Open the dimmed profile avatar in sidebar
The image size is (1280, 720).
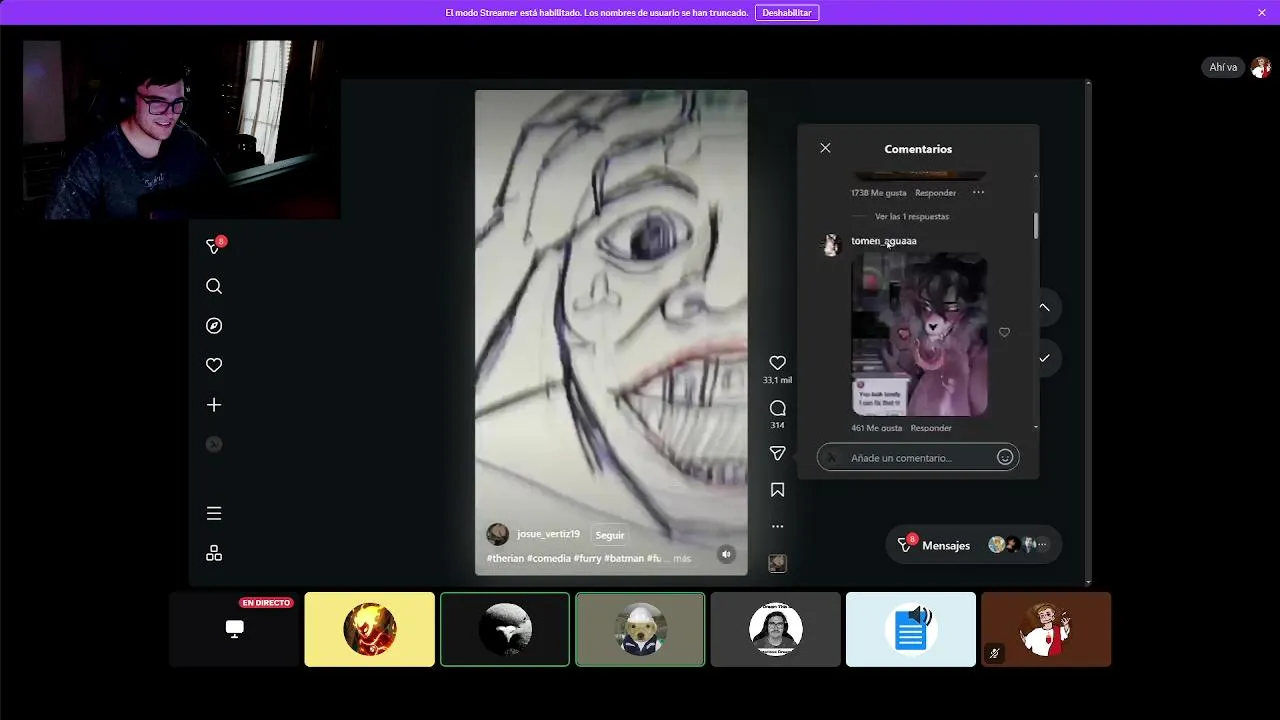click(214, 444)
